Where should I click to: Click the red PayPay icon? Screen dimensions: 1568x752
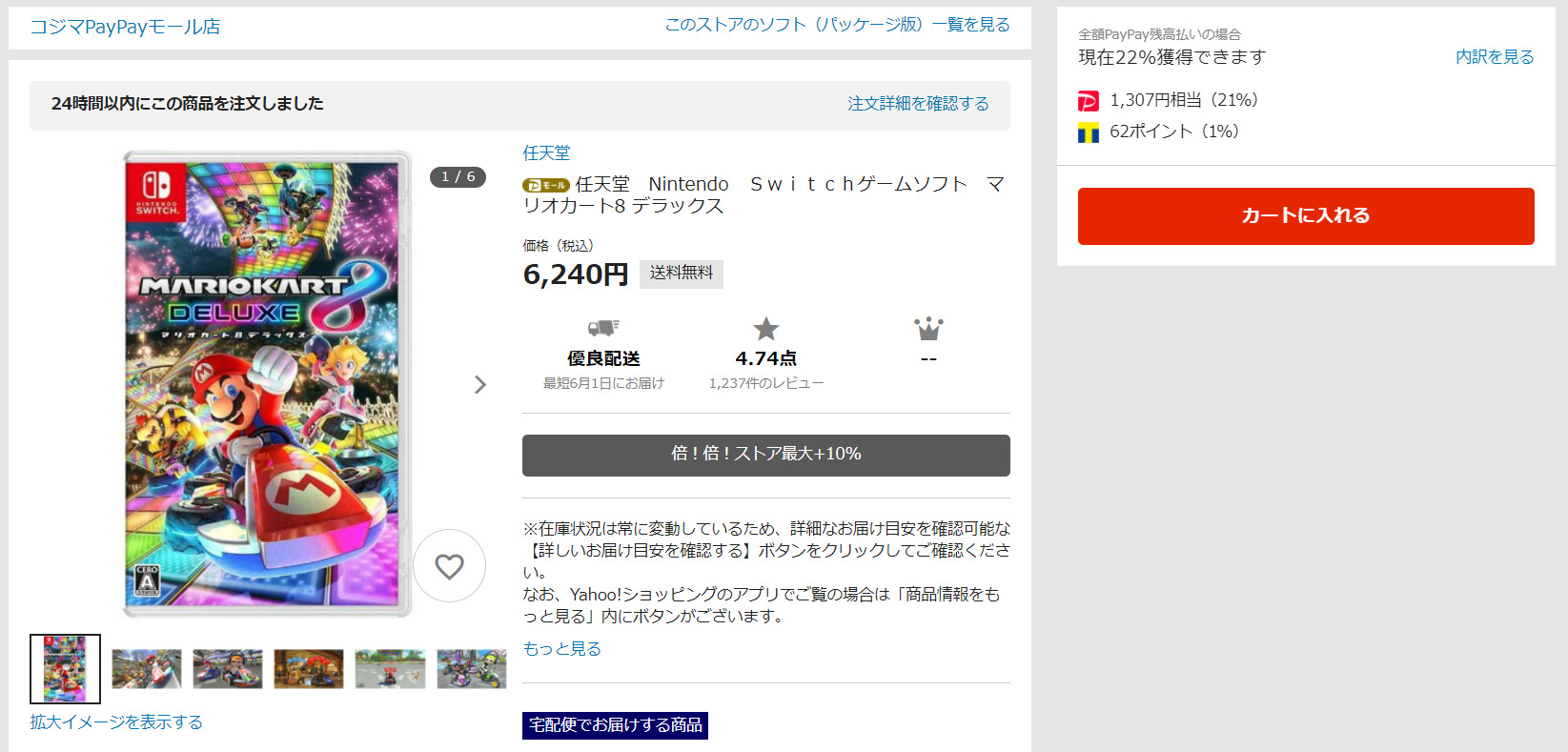1089,101
